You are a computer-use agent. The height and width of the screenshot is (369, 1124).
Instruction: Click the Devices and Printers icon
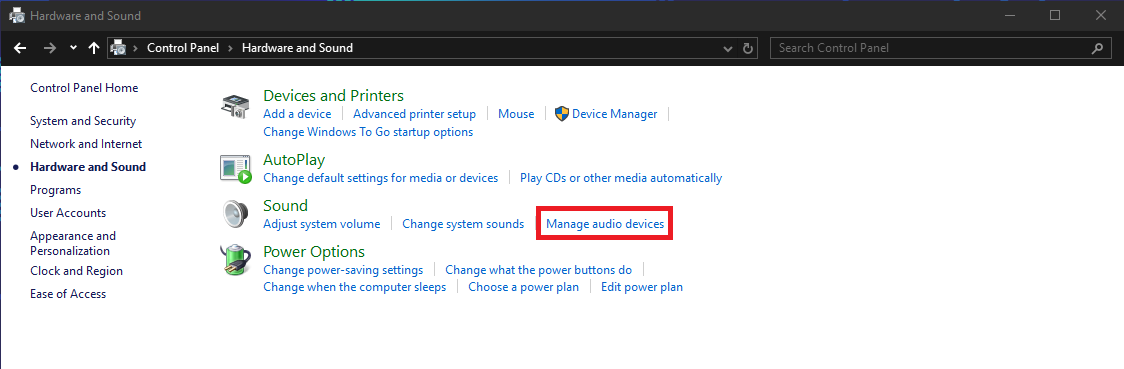[x=234, y=107]
